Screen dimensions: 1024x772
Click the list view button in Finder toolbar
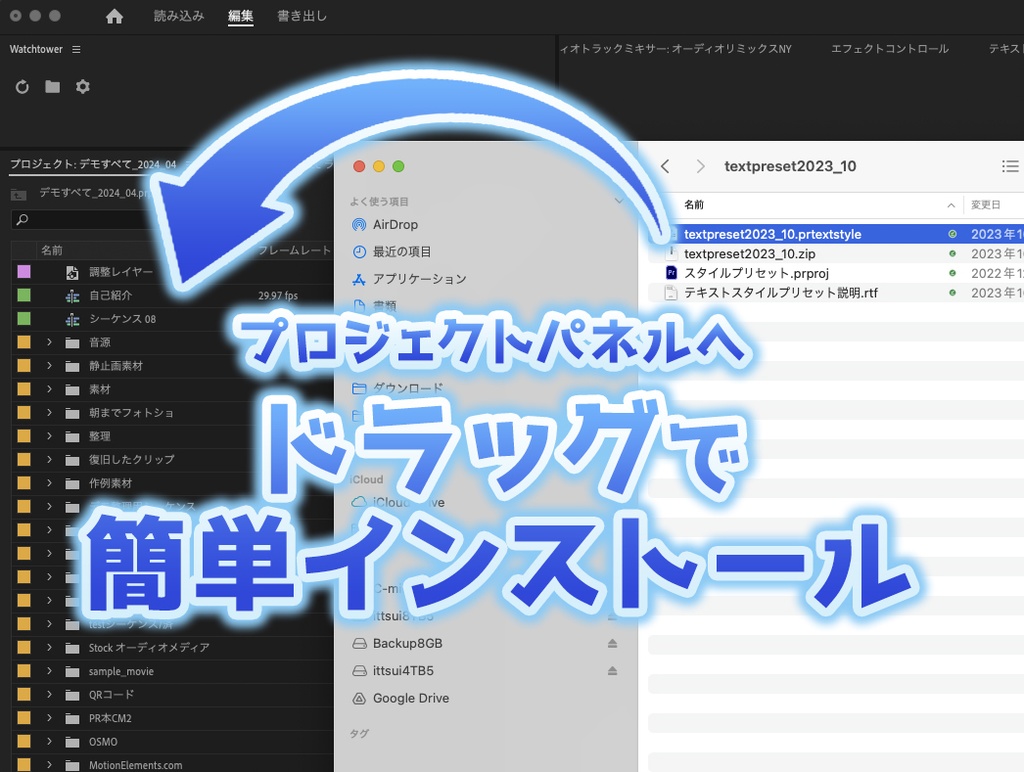(1010, 166)
